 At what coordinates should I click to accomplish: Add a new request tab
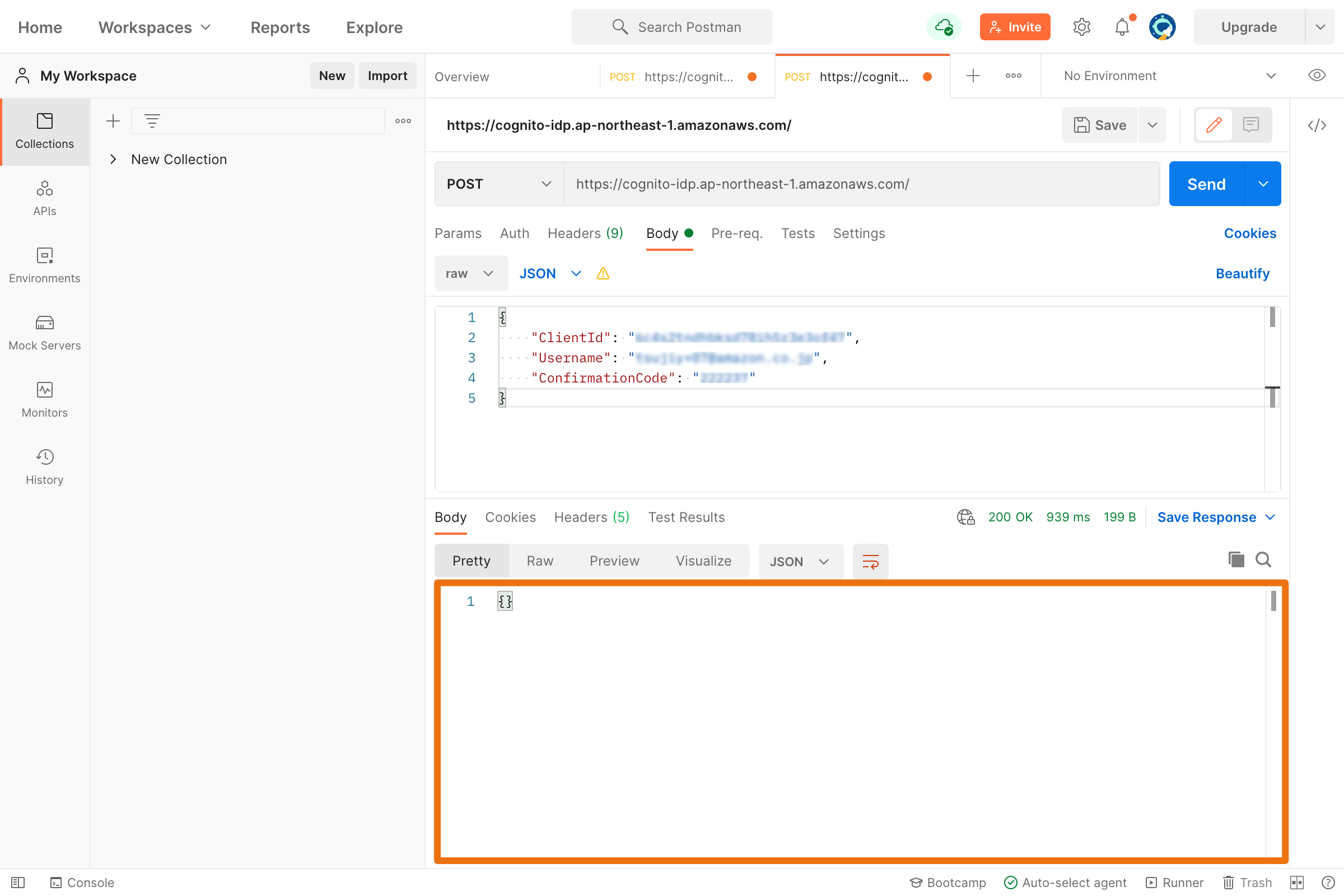pos(973,76)
